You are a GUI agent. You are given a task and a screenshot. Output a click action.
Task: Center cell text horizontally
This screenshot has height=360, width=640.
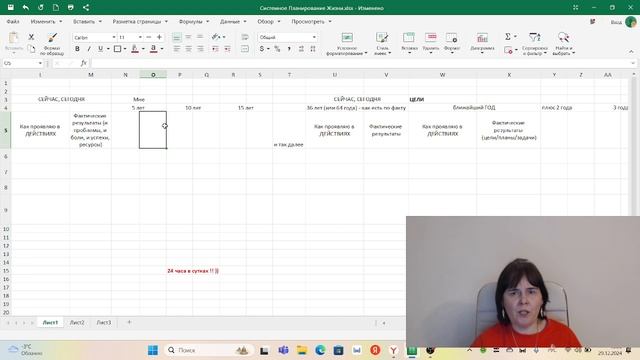click(x=189, y=49)
